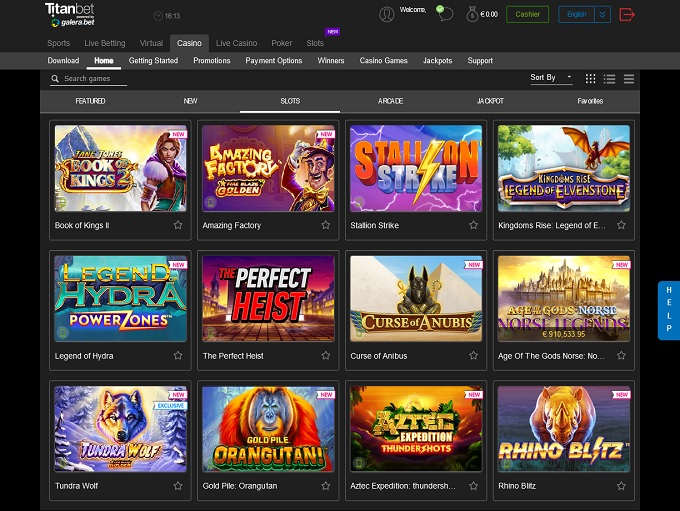Toggle favorite star for Stallion Strike
This screenshot has width=680, height=511.
[473, 225]
